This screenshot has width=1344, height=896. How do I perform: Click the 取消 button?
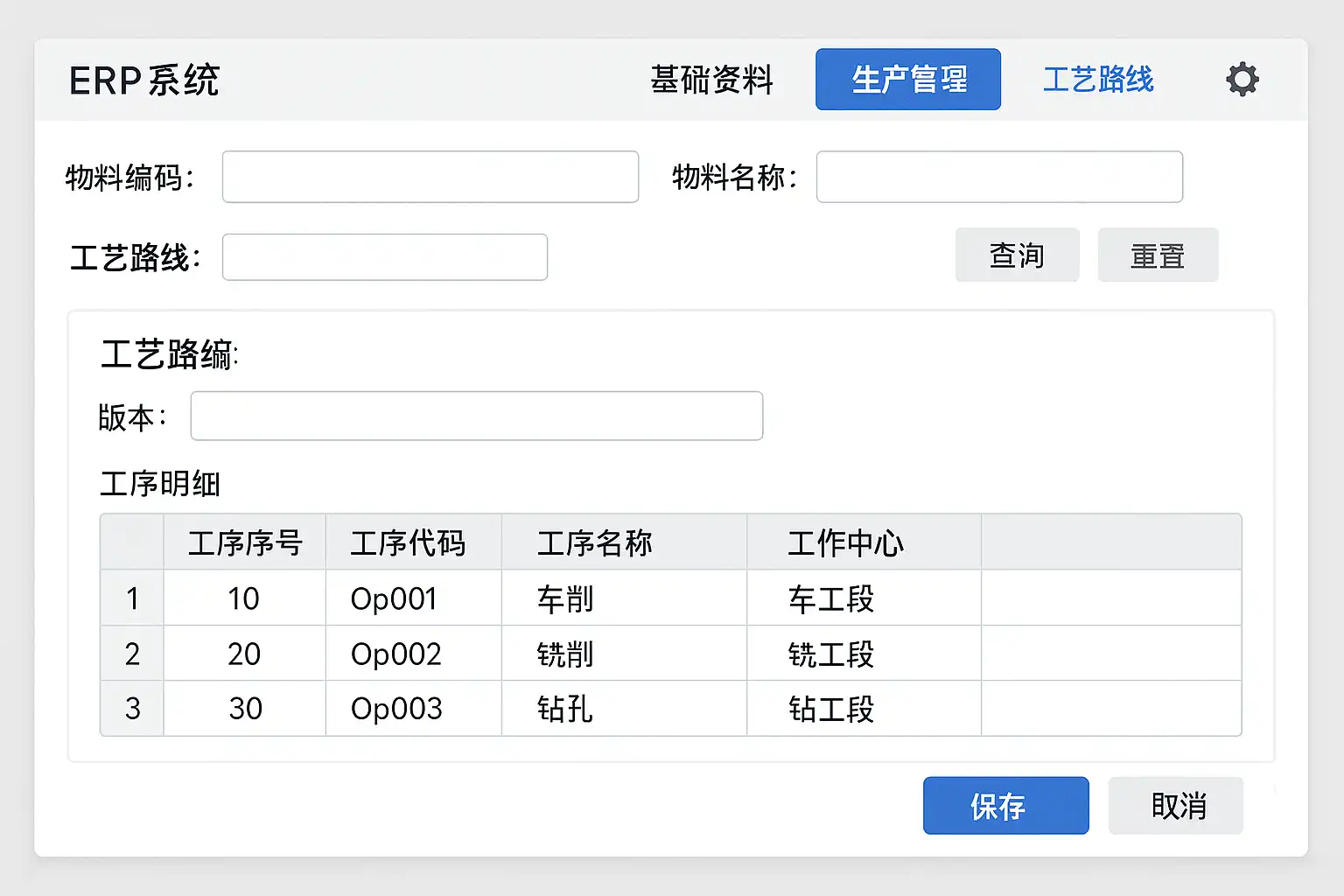1175,806
